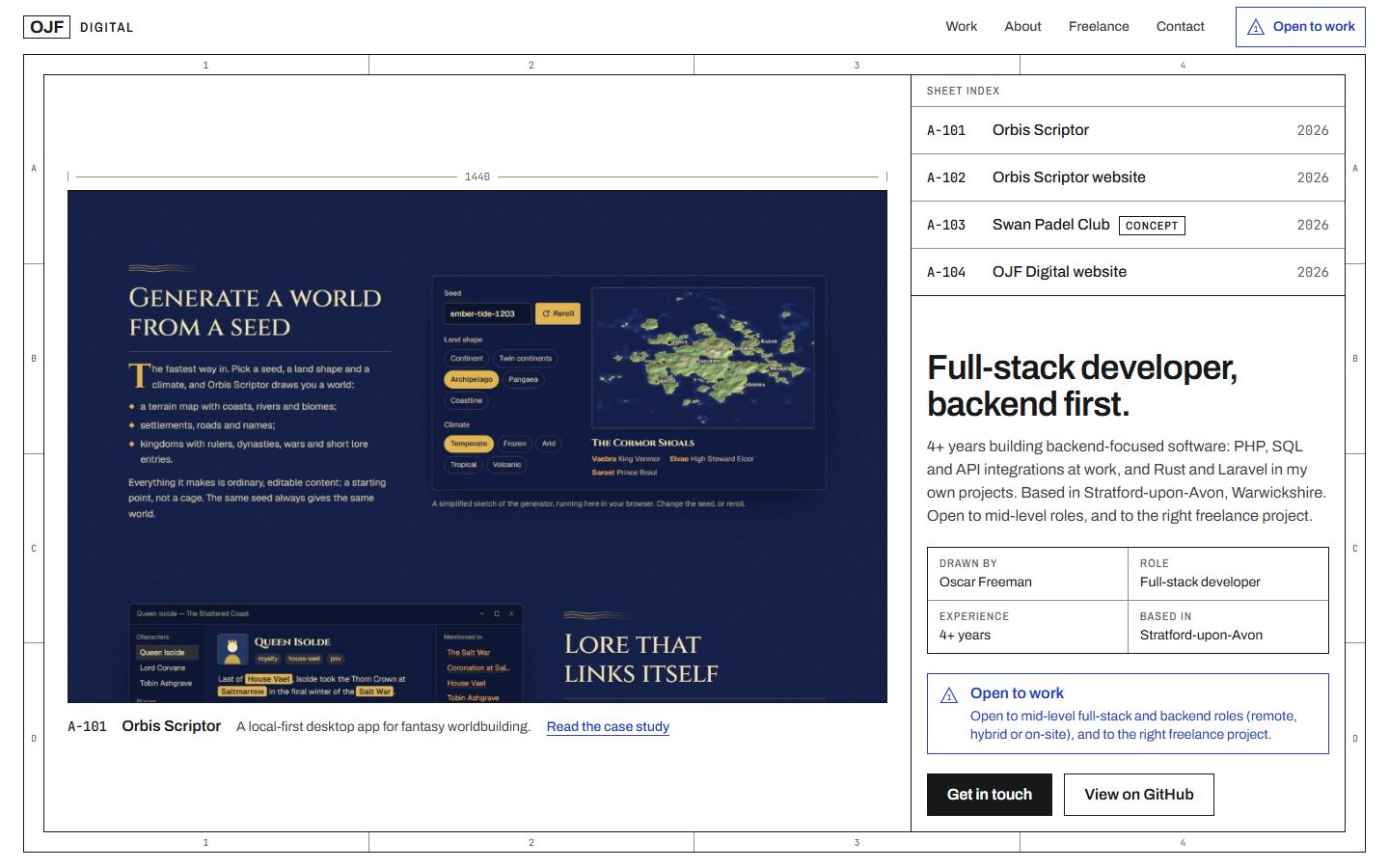Click the Reroll button in the preview
The image size is (1389, 868).
click(558, 313)
